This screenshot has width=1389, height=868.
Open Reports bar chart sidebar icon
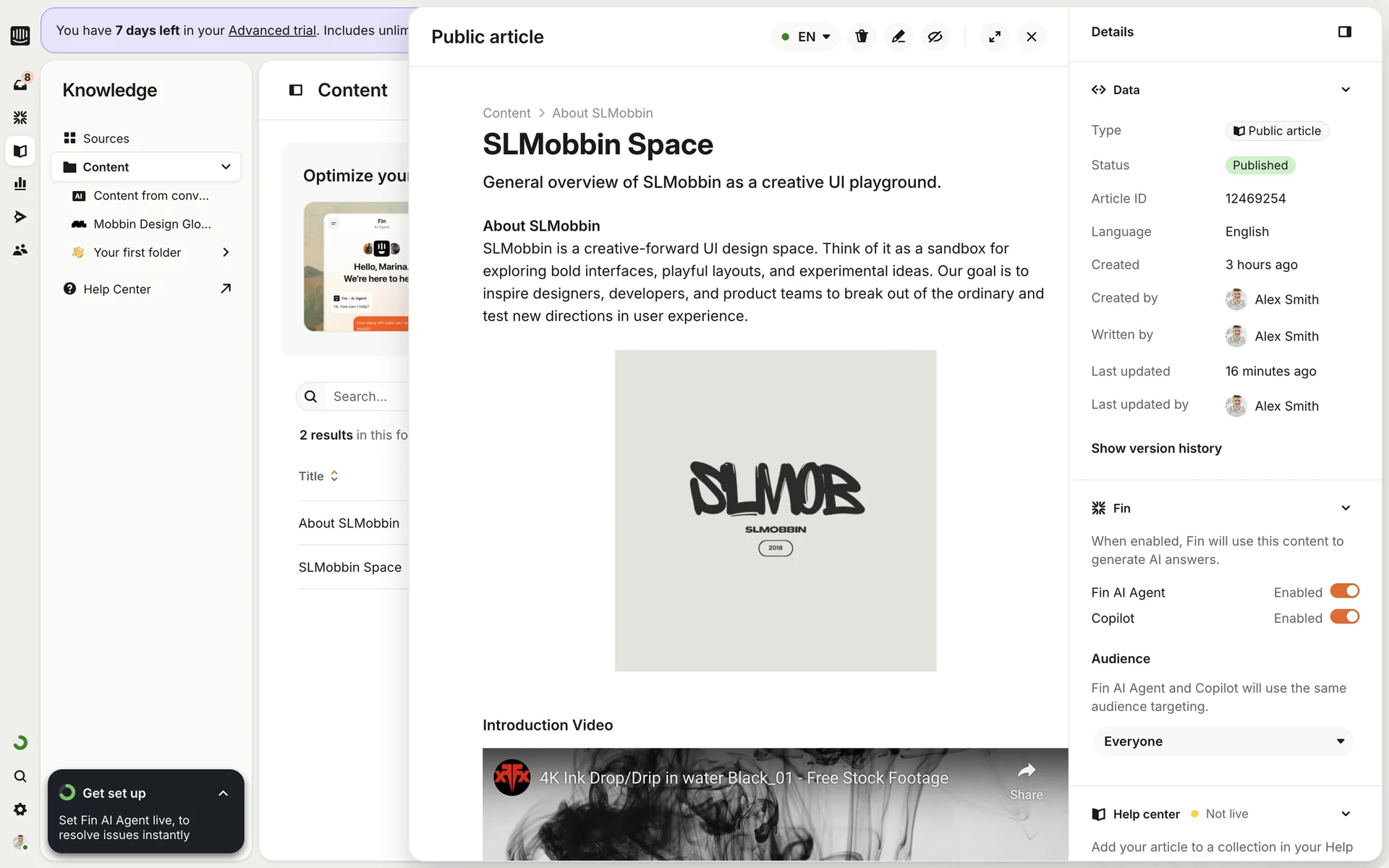(x=20, y=184)
